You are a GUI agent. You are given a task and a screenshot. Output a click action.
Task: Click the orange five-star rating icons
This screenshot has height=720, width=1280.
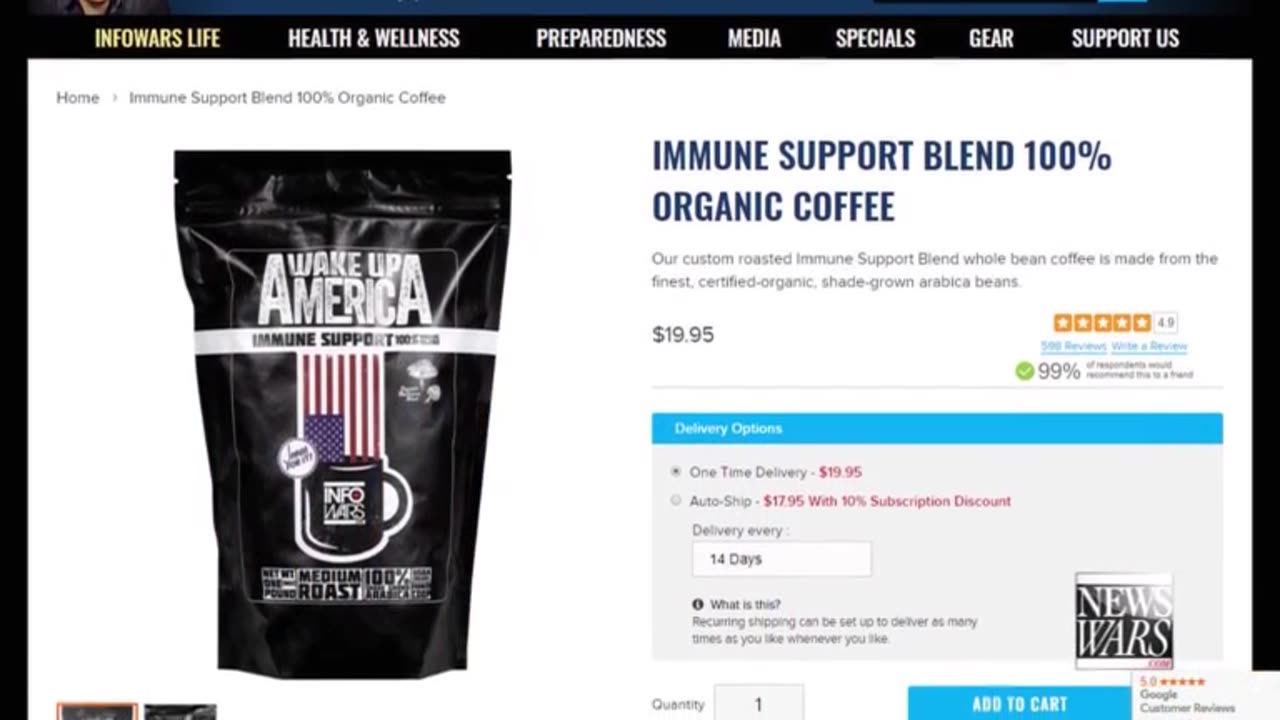(x=1102, y=323)
